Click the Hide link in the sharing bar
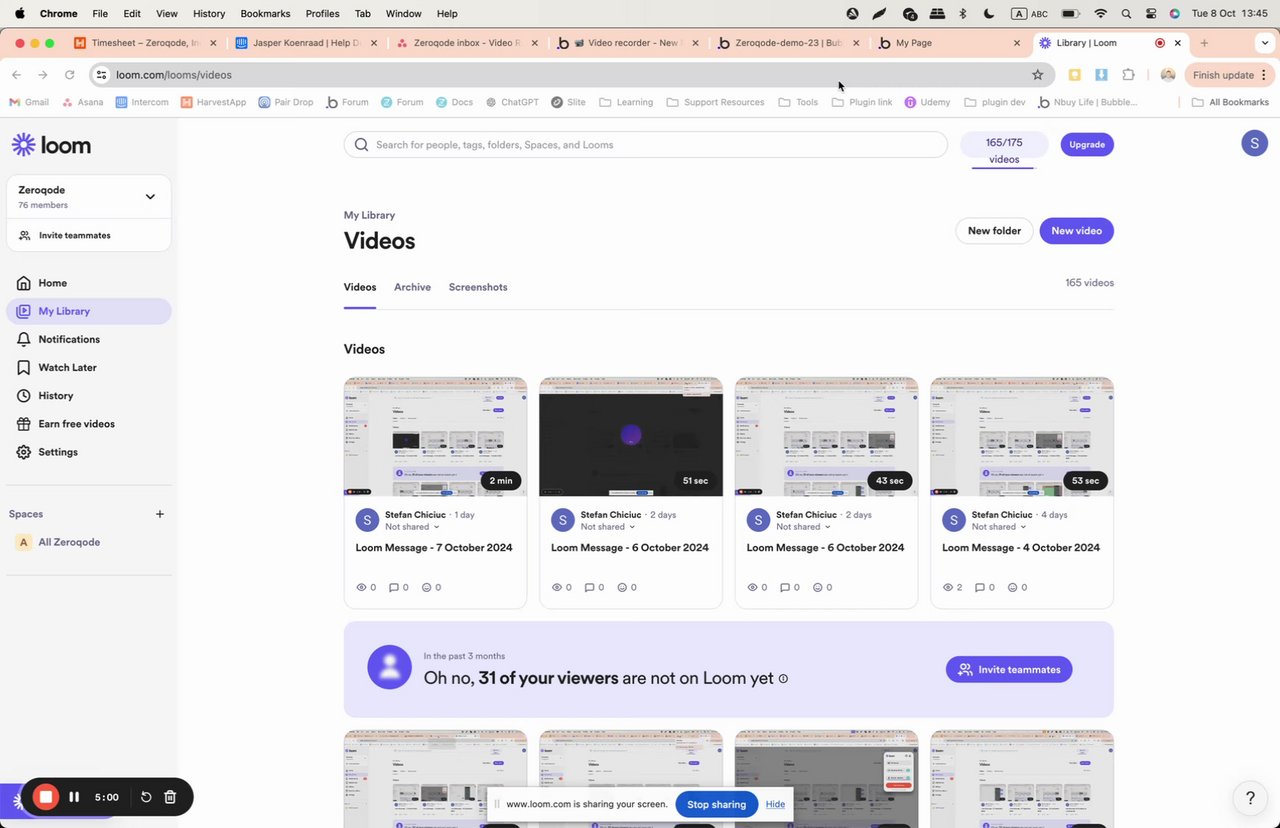Viewport: 1280px width, 828px height. click(x=775, y=804)
